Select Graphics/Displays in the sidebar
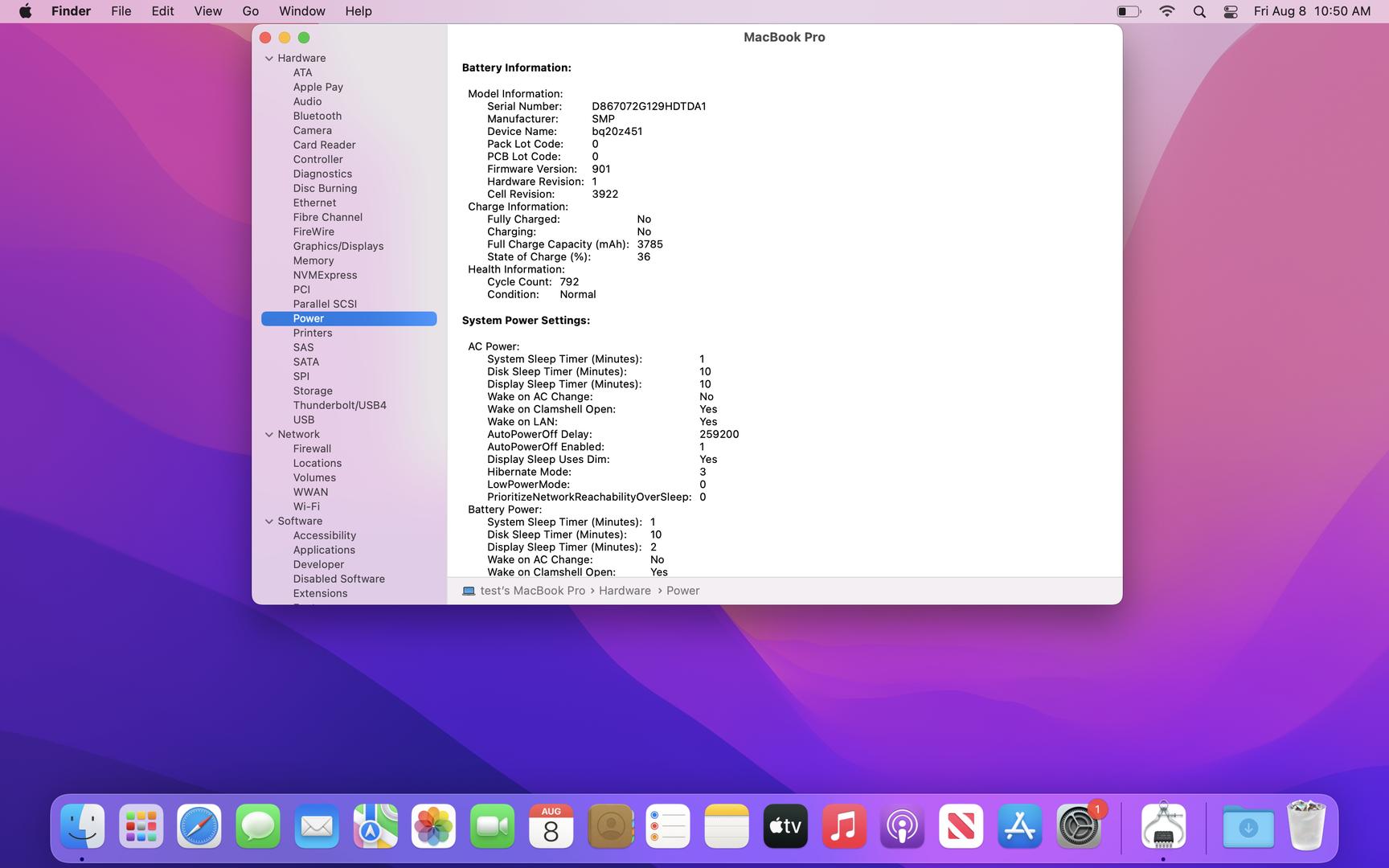 click(x=338, y=246)
